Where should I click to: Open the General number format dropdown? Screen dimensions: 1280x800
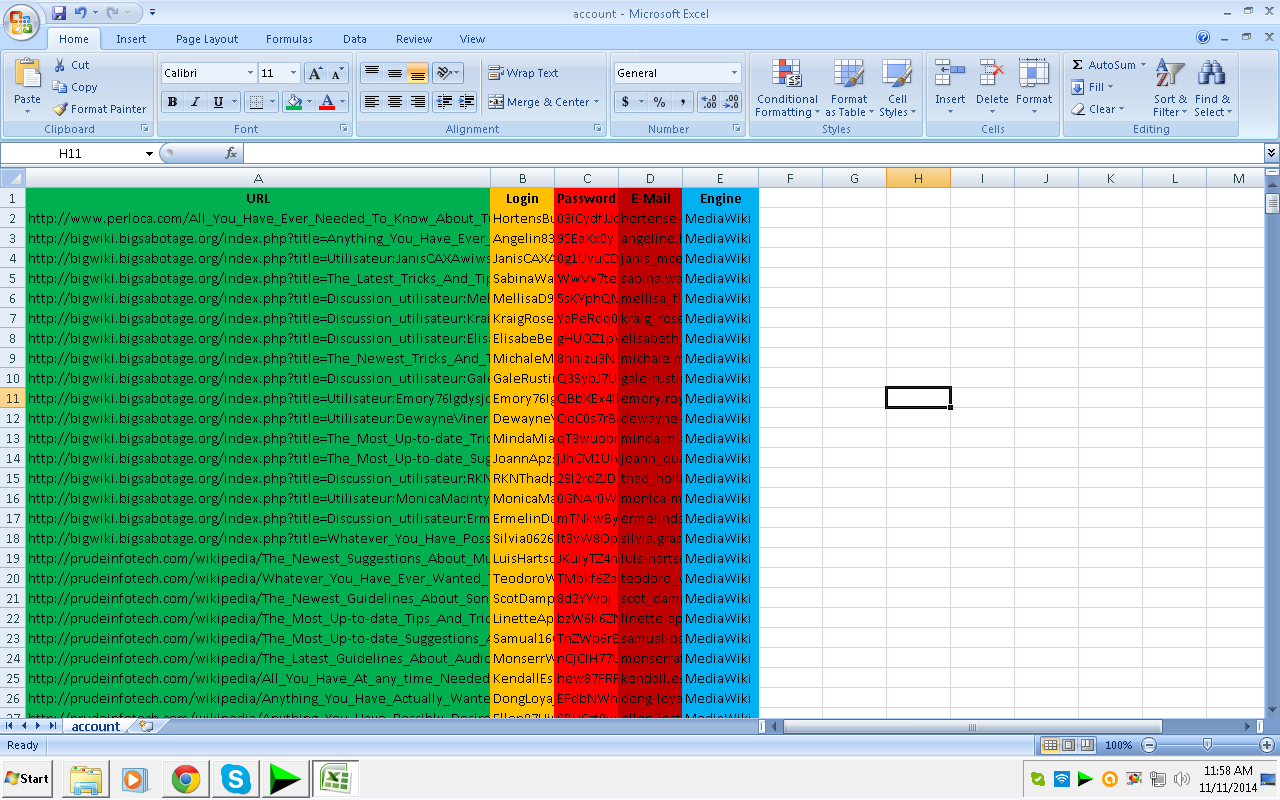pos(734,73)
